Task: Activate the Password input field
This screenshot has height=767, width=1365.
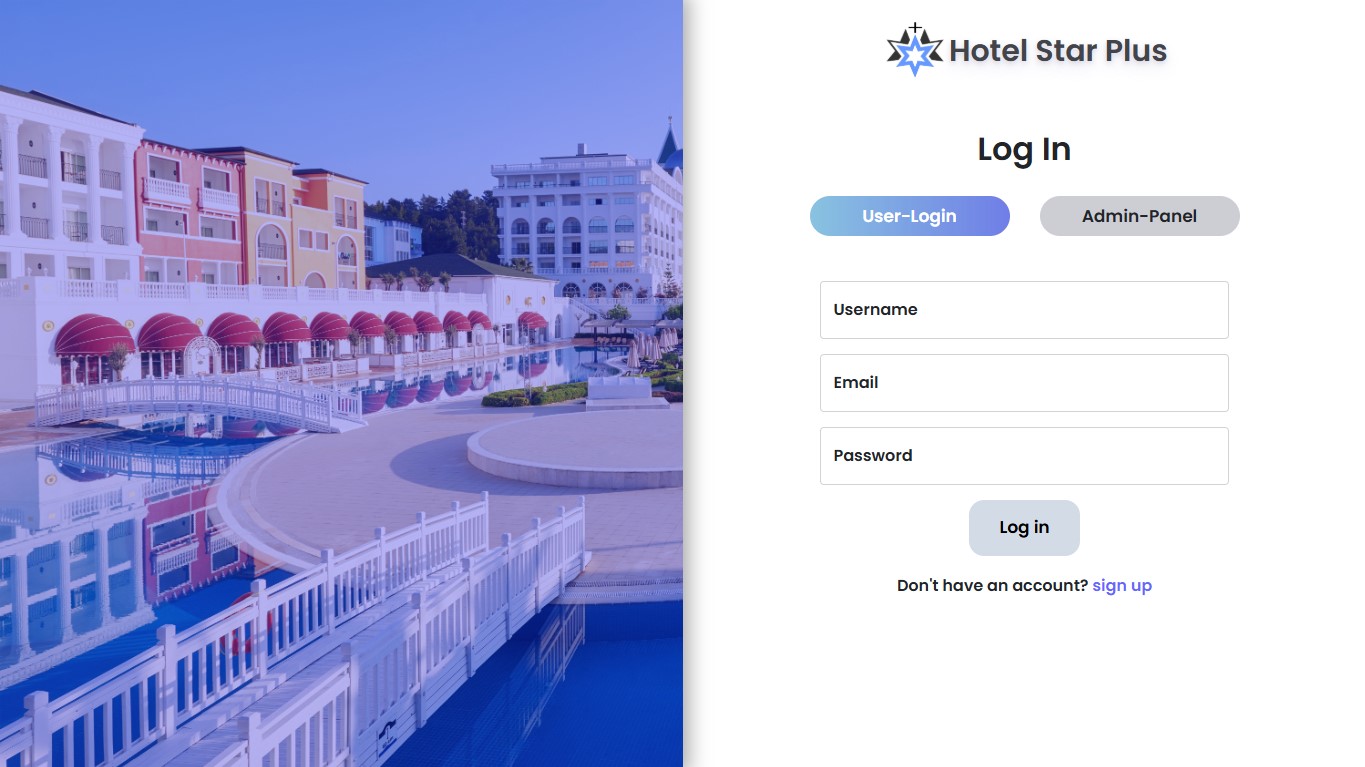Action: [x=1024, y=456]
